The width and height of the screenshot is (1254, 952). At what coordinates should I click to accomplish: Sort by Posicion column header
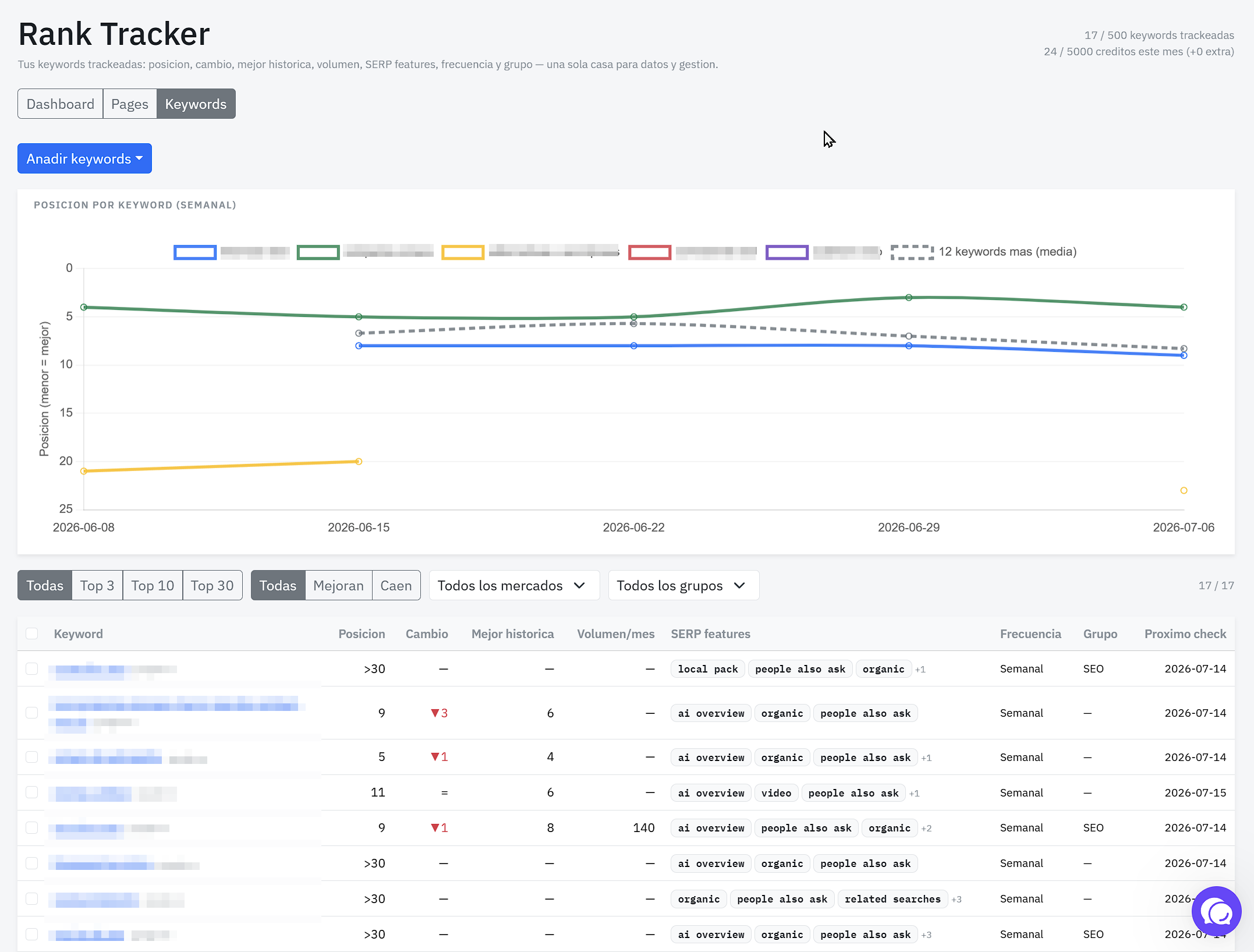point(362,634)
